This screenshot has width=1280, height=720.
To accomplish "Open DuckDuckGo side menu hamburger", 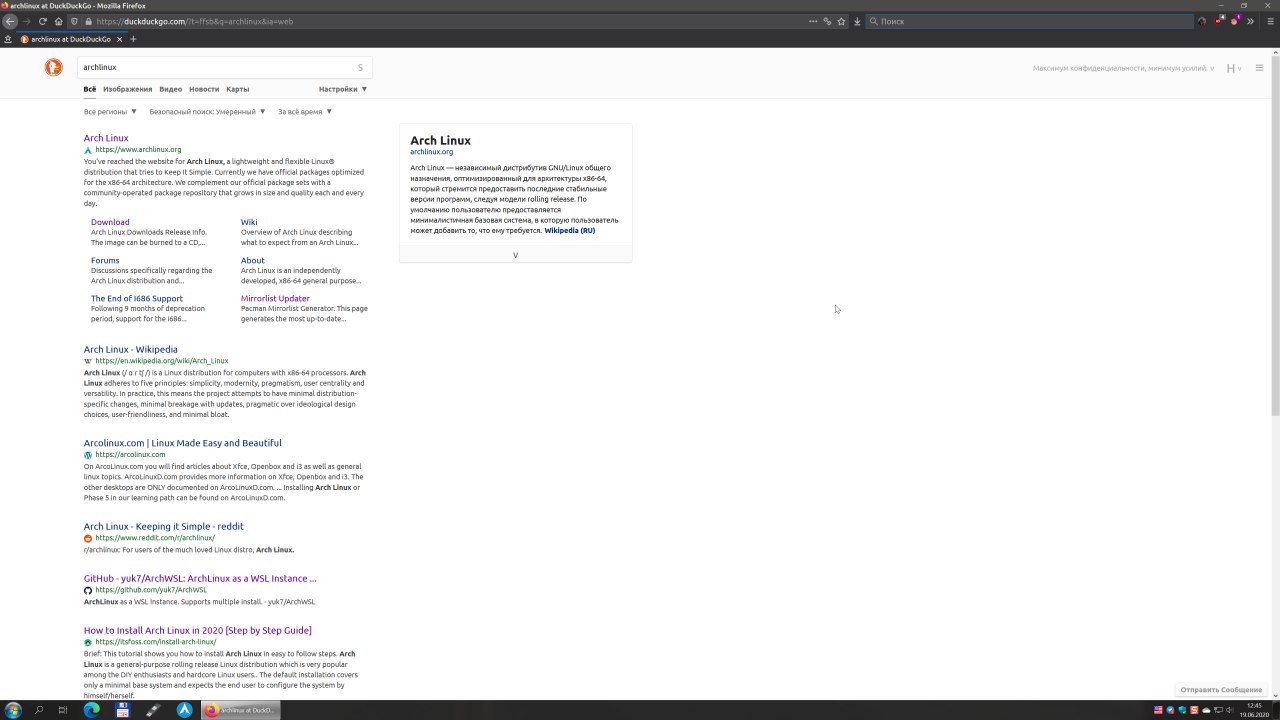I will 1259,68.
